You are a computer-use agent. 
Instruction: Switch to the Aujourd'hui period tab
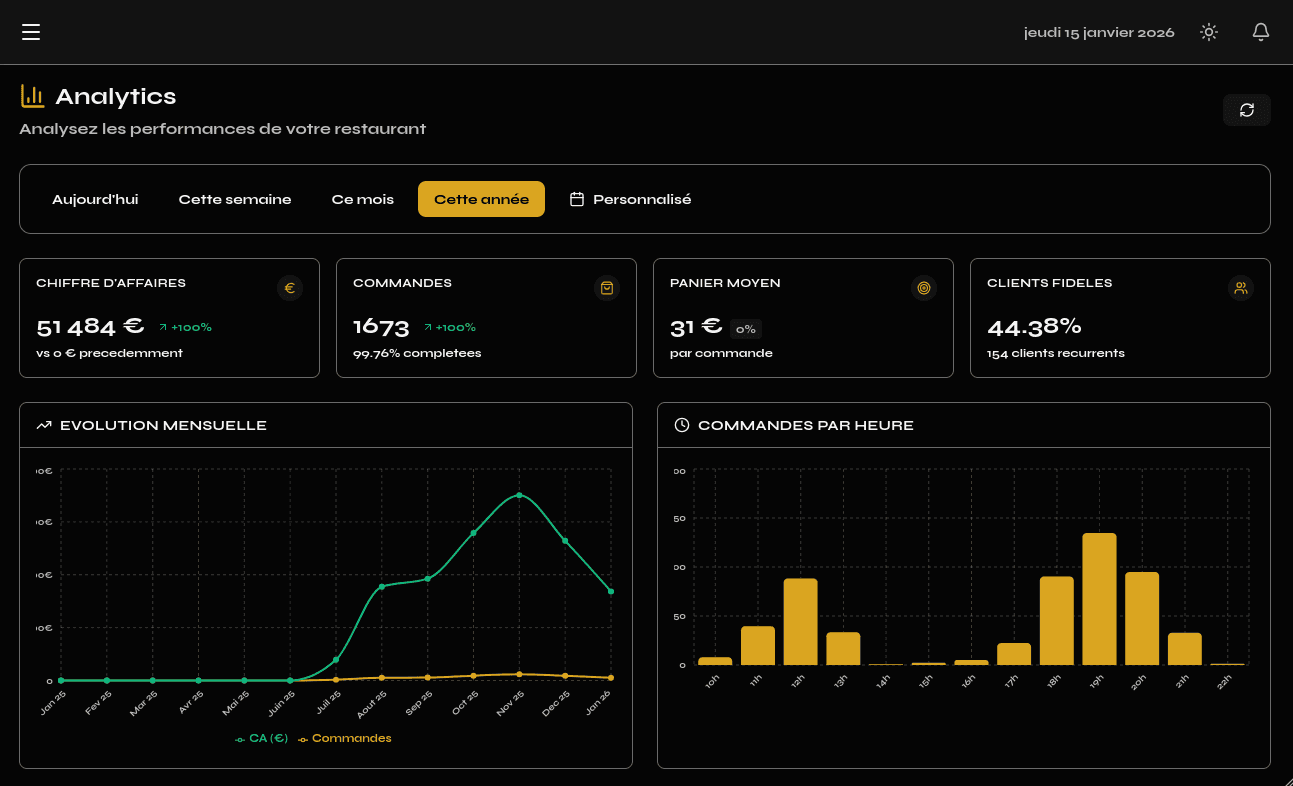click(95, 199)
